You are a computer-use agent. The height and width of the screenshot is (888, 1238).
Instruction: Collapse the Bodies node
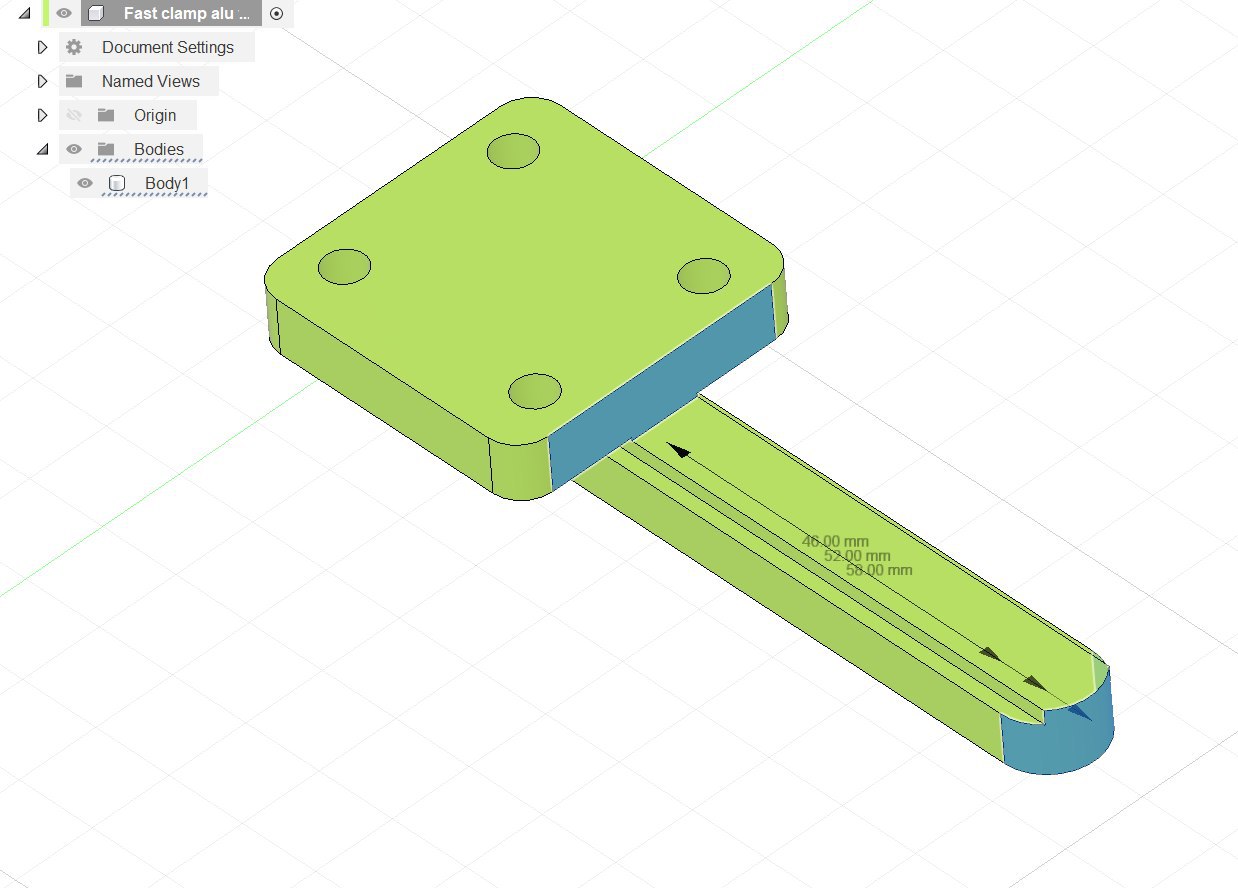tap(42, 149)
